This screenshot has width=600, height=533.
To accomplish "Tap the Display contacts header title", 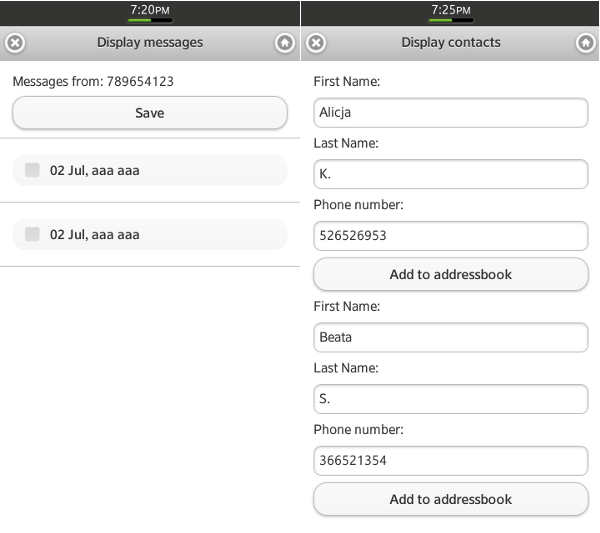I will (451, 43).
